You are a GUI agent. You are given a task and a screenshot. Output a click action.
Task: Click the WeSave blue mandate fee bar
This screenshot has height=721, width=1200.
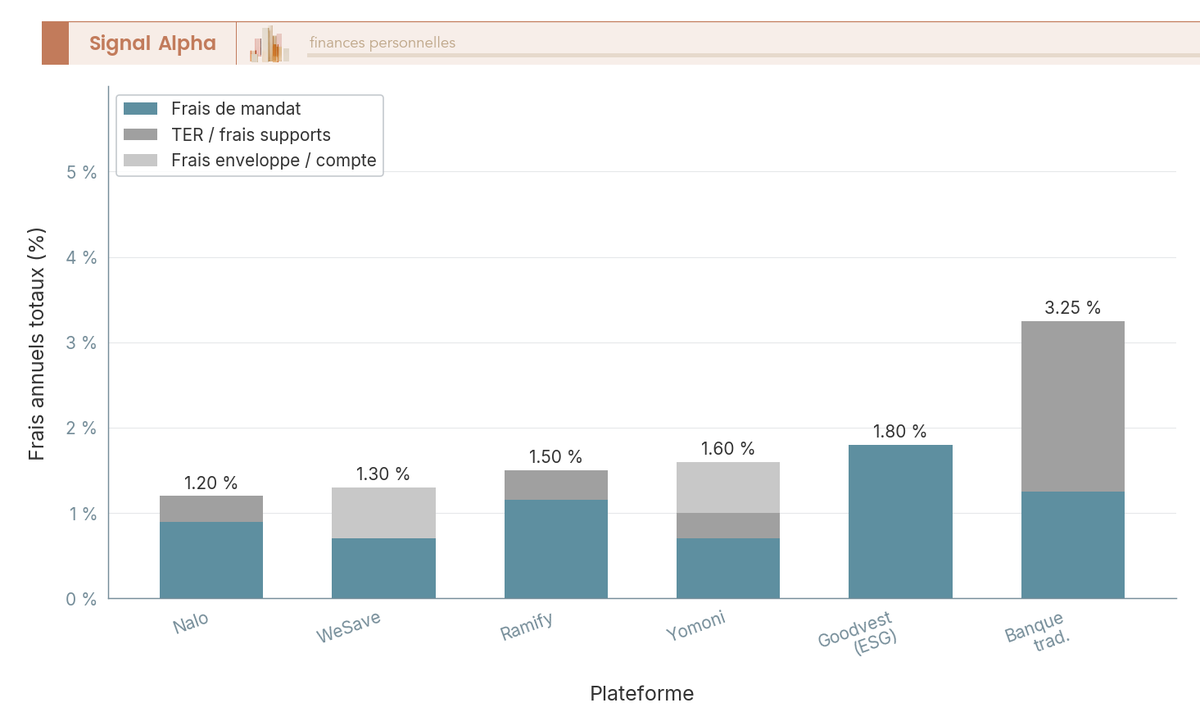pos(384,568)
